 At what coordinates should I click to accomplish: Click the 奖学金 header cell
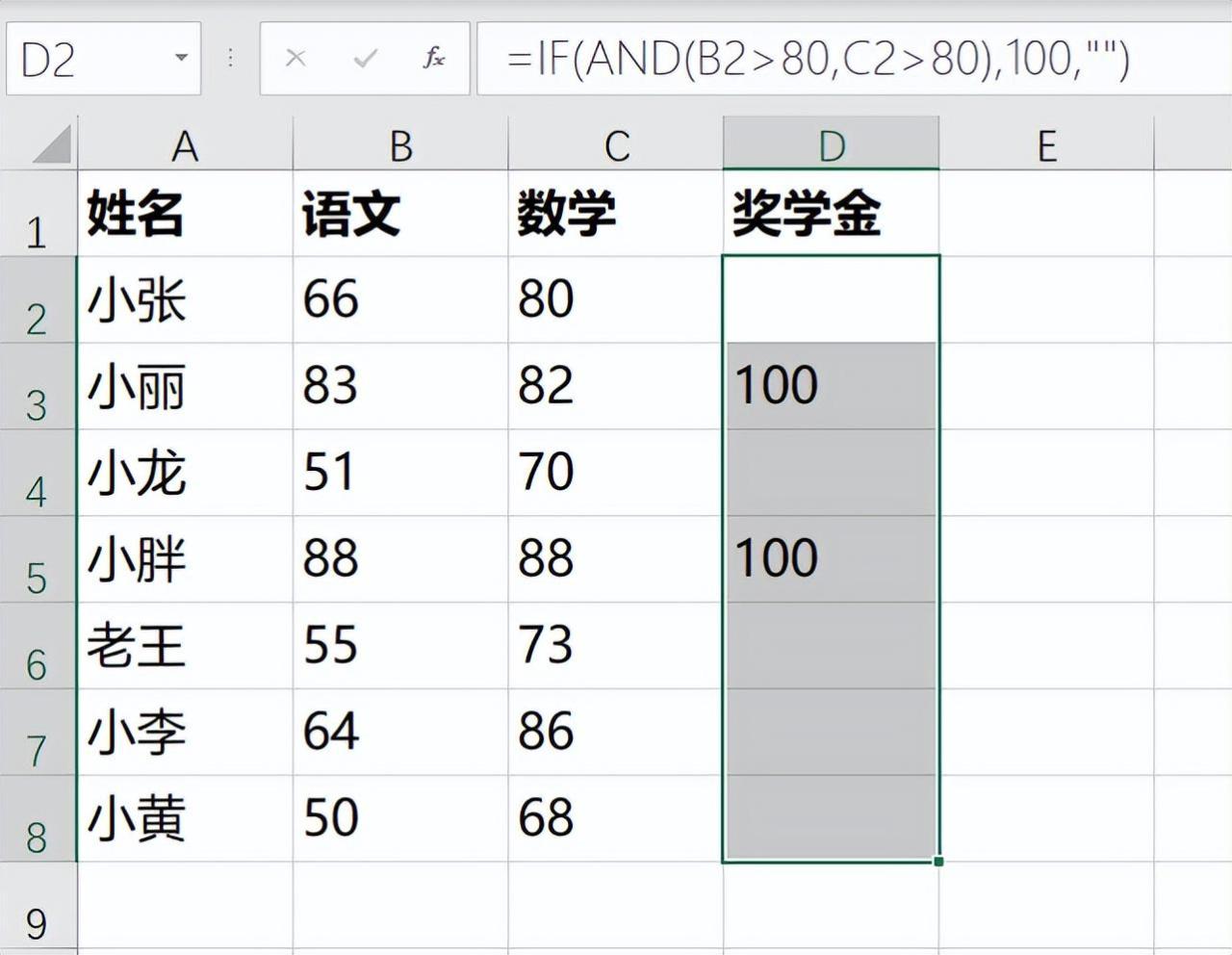coord(832,214)
